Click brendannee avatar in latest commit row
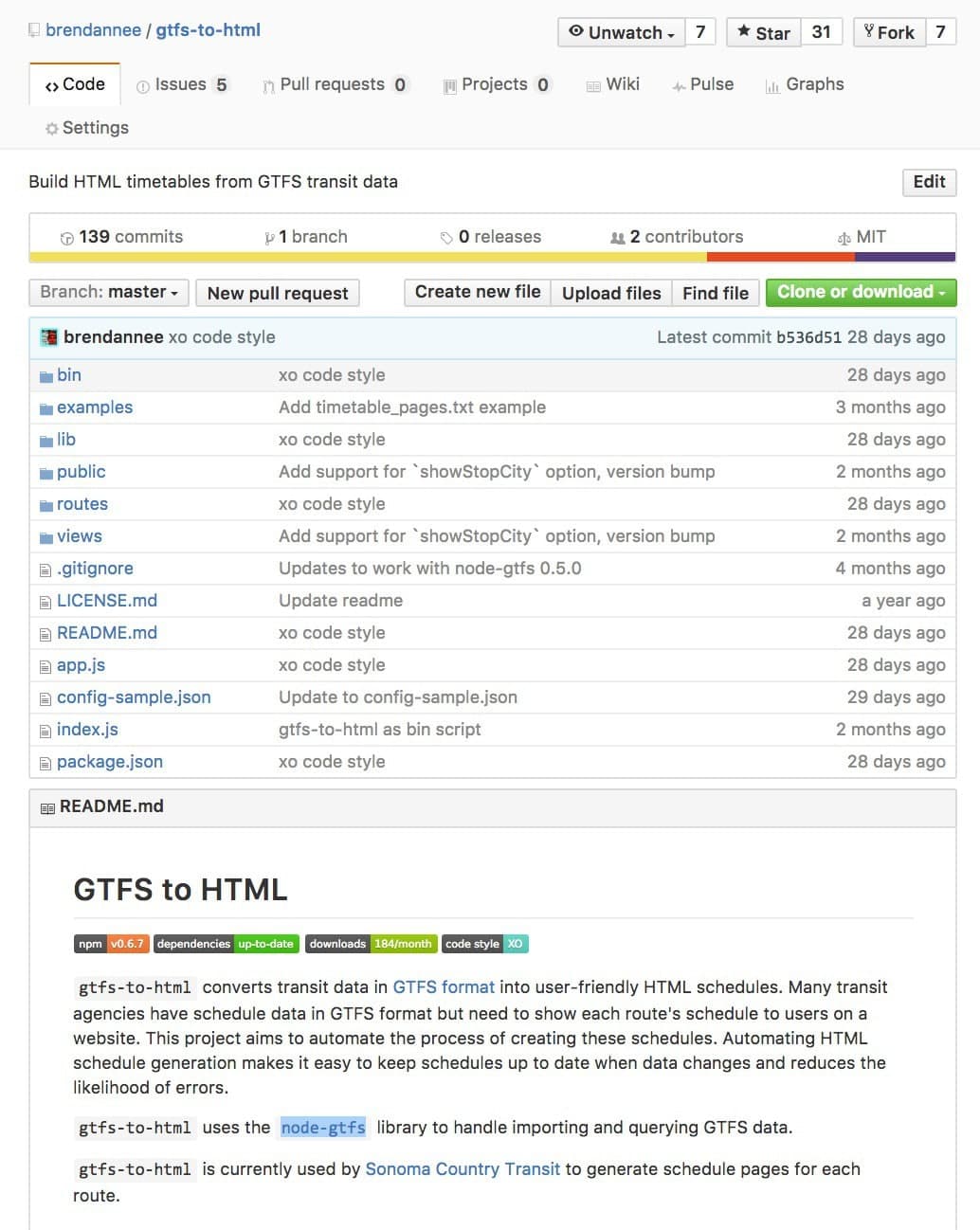The image size is (980, 1230). [49, 337]
